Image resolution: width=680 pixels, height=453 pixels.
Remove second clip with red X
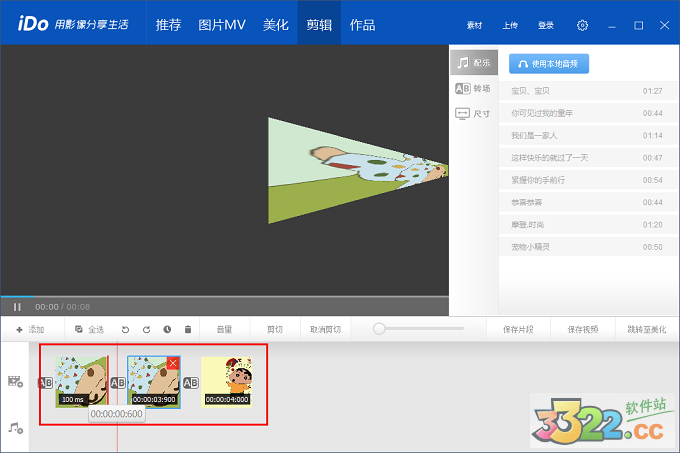point(173,363)
